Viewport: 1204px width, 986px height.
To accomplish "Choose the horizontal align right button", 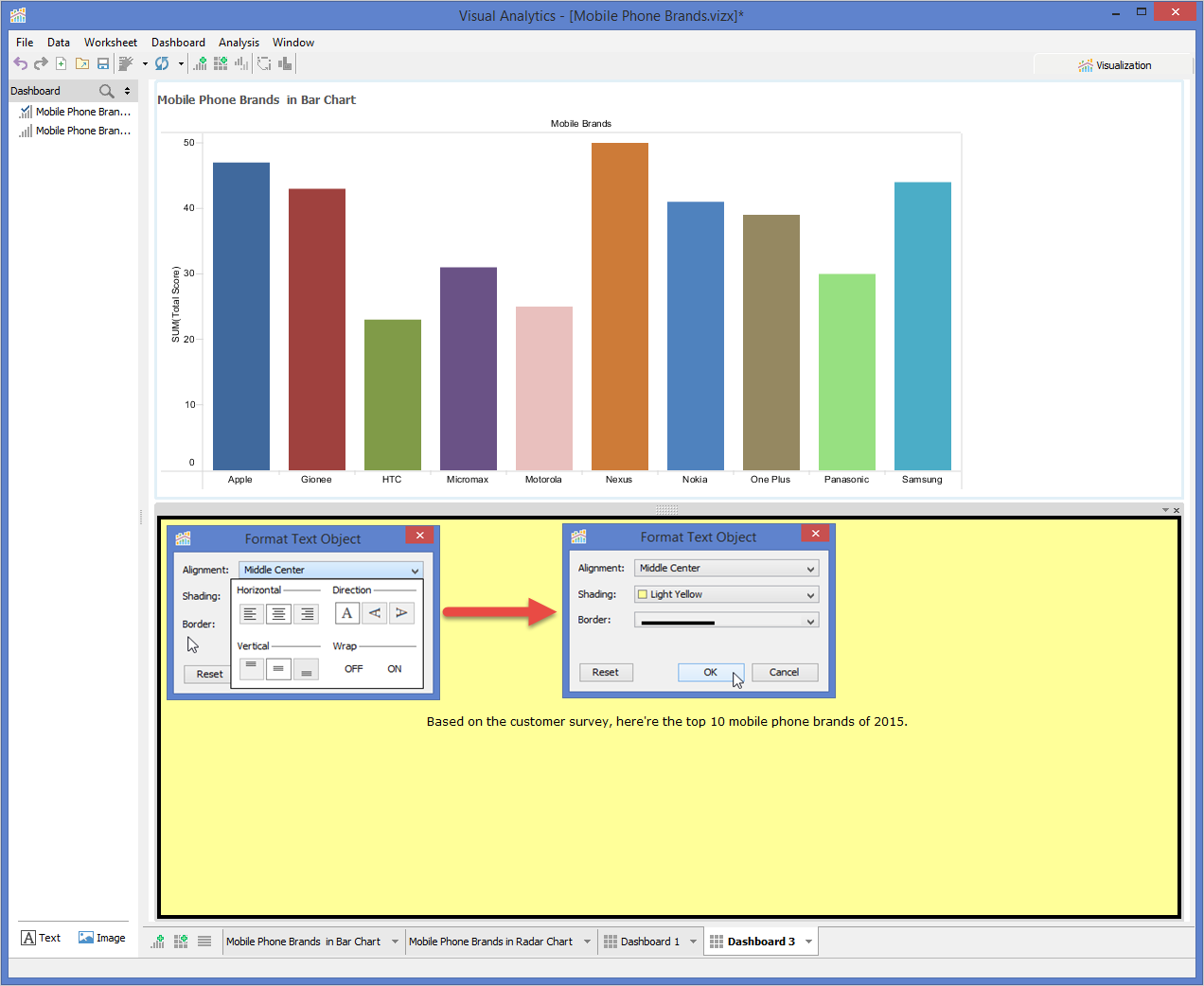I will [x=307, y=614].
